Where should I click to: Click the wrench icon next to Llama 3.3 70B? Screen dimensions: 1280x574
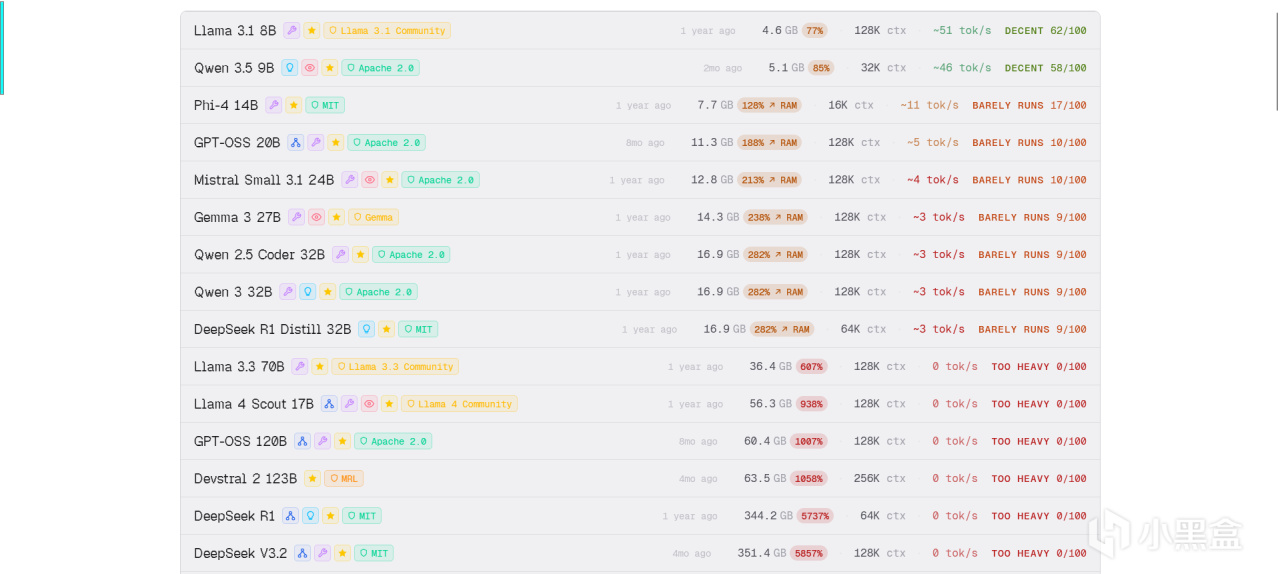click(300, 367)
